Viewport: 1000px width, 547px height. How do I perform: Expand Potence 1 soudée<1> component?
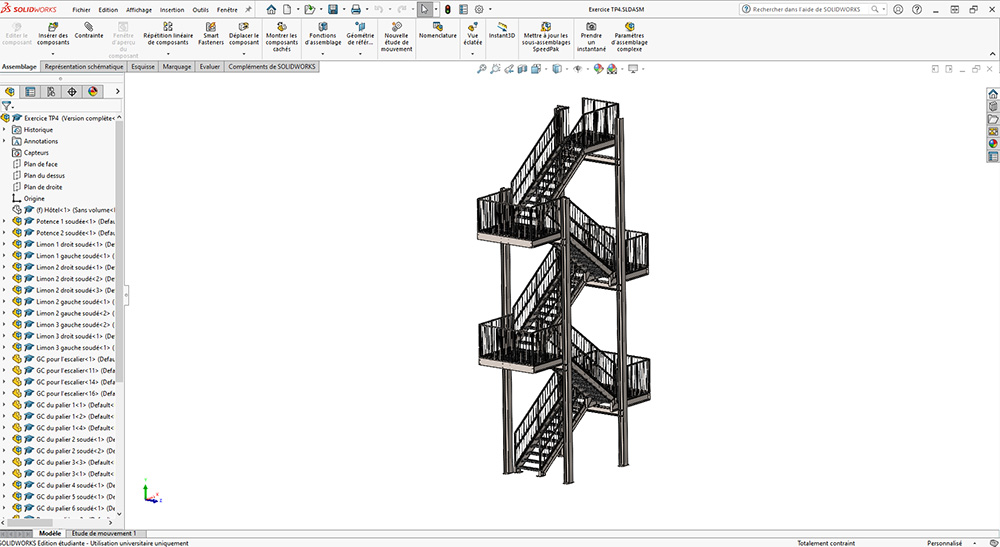point(4,221)
